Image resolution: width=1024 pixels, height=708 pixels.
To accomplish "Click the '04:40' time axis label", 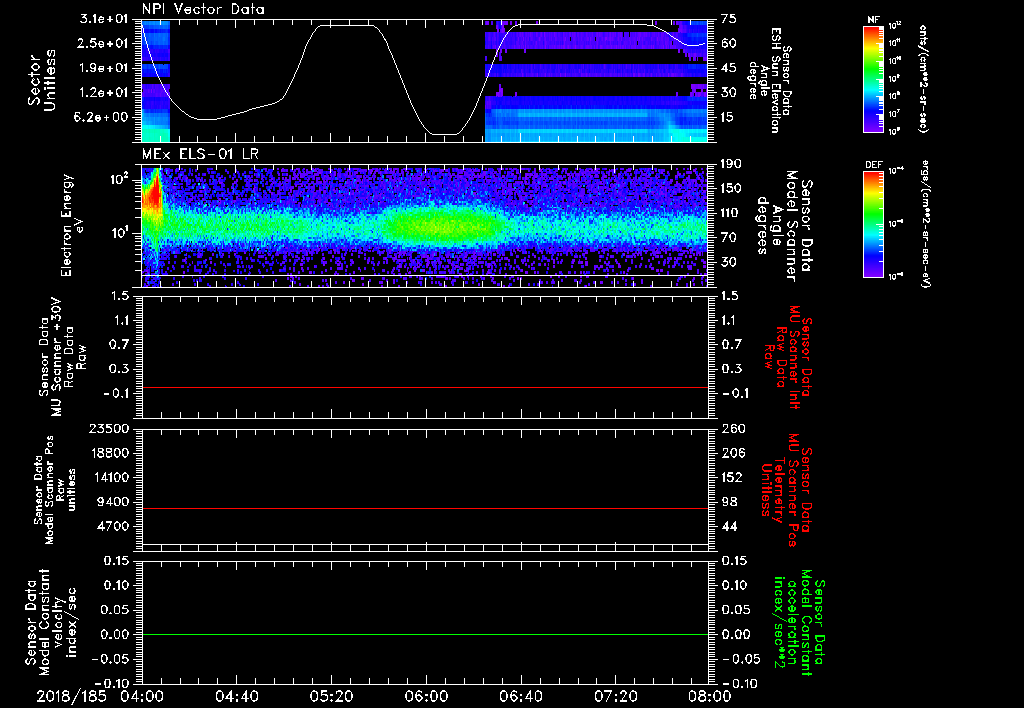I will pos(236,696).
